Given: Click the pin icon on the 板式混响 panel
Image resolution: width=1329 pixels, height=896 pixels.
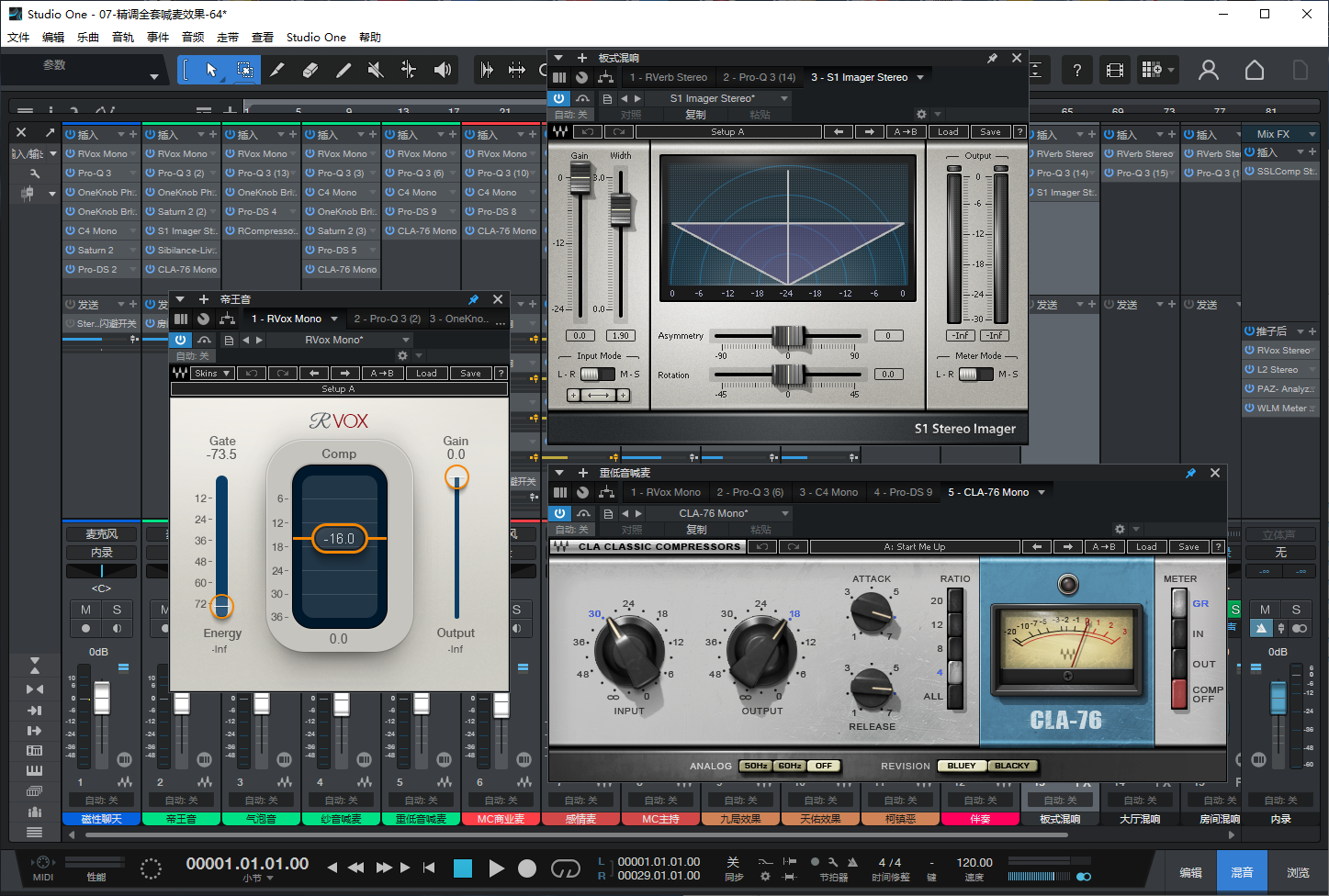Looking at the screenshot, I should (x=992, y=57).
